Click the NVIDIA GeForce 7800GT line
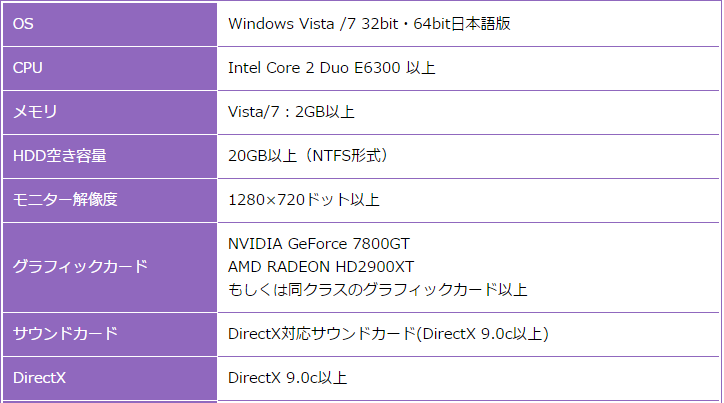 click(319, 244)
